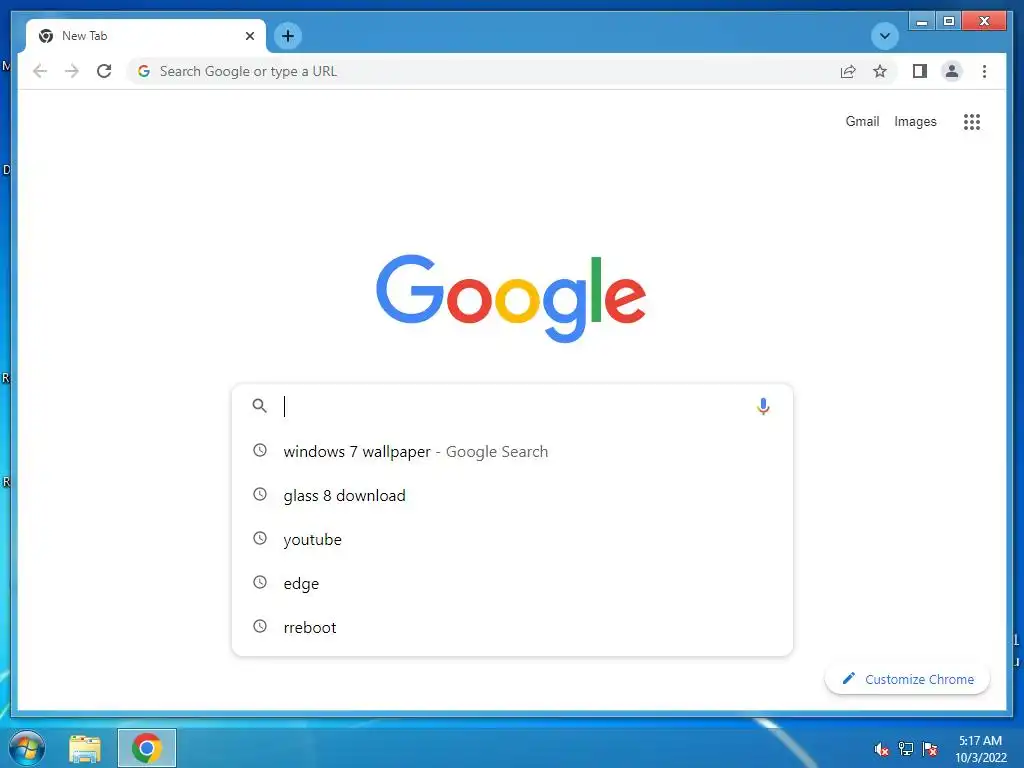Focus the address bar URL field
Screen dimensions: 1024x768
point(483,71)
